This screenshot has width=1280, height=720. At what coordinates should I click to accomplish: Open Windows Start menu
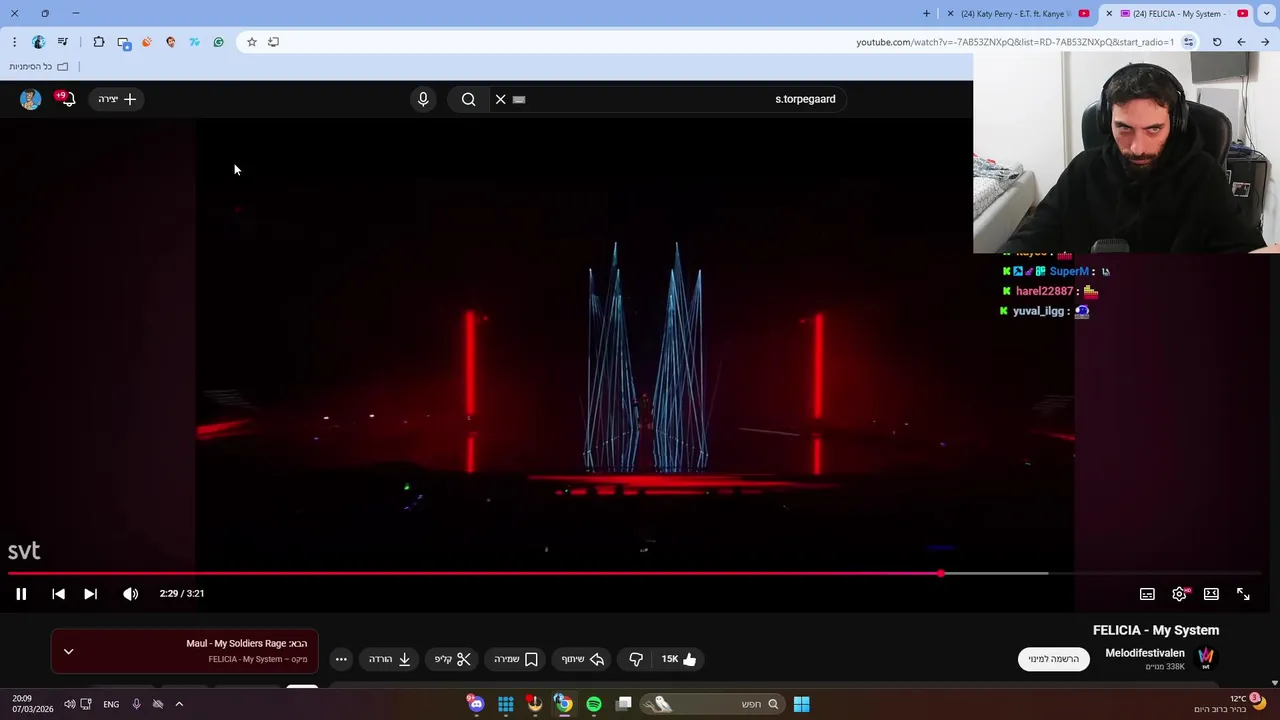click(801, 704)
